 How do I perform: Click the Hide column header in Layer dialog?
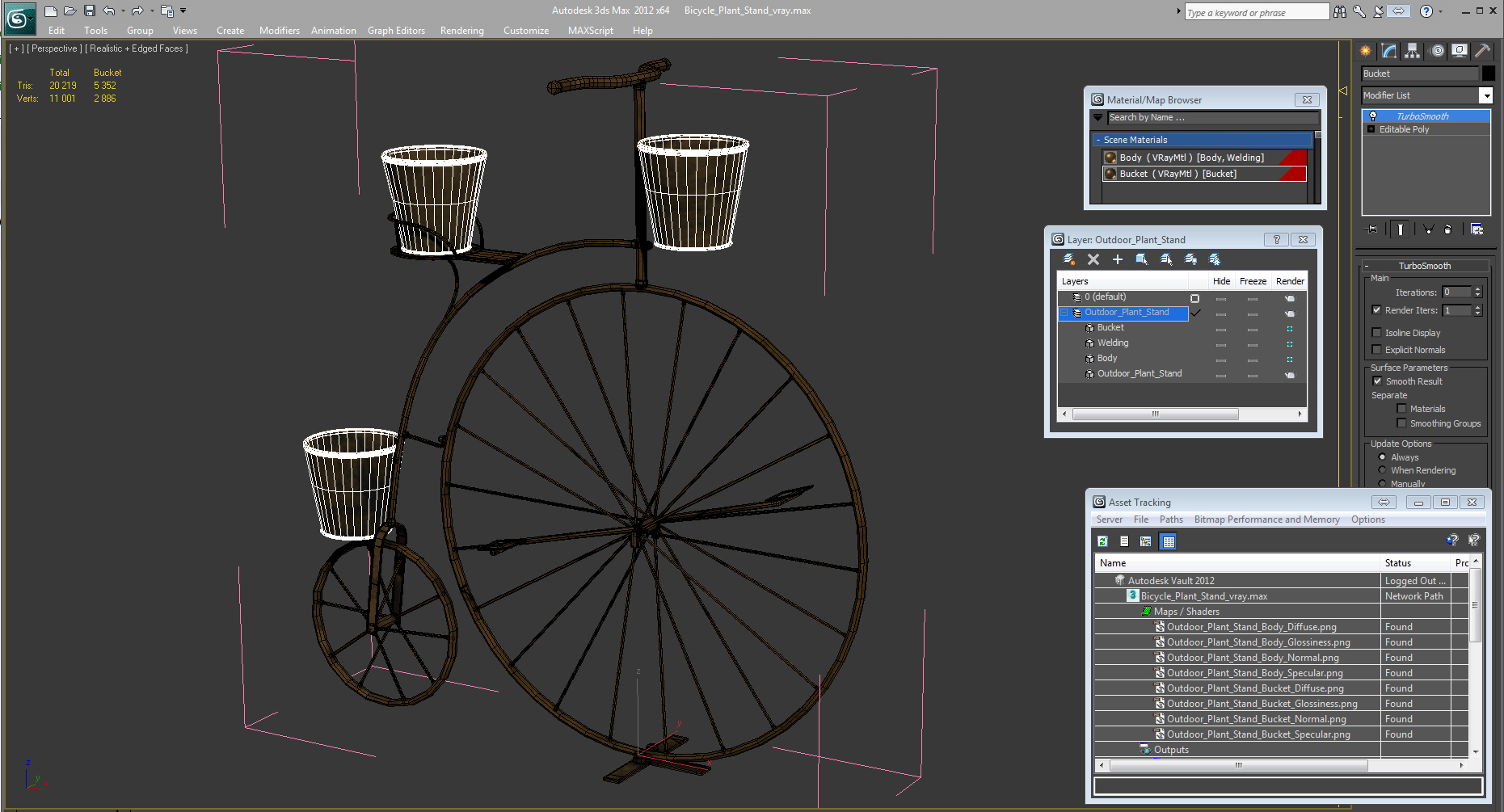(1222, 281)
